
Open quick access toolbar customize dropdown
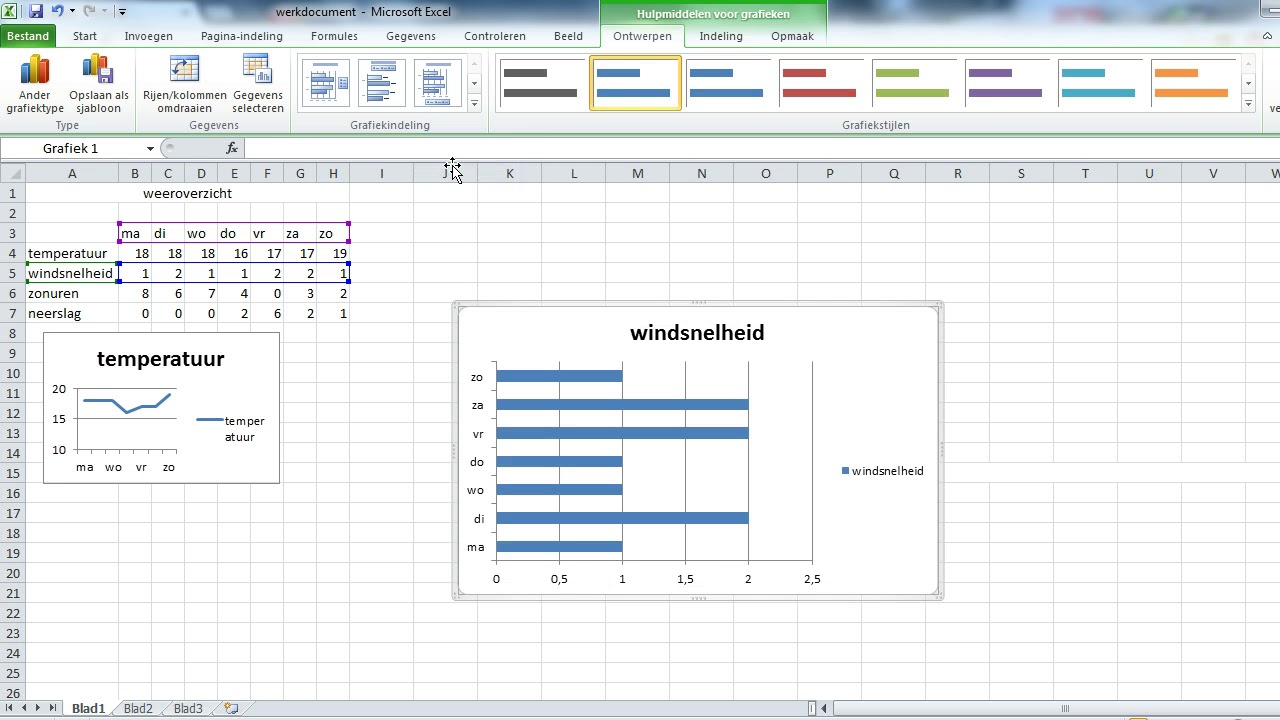122,12
